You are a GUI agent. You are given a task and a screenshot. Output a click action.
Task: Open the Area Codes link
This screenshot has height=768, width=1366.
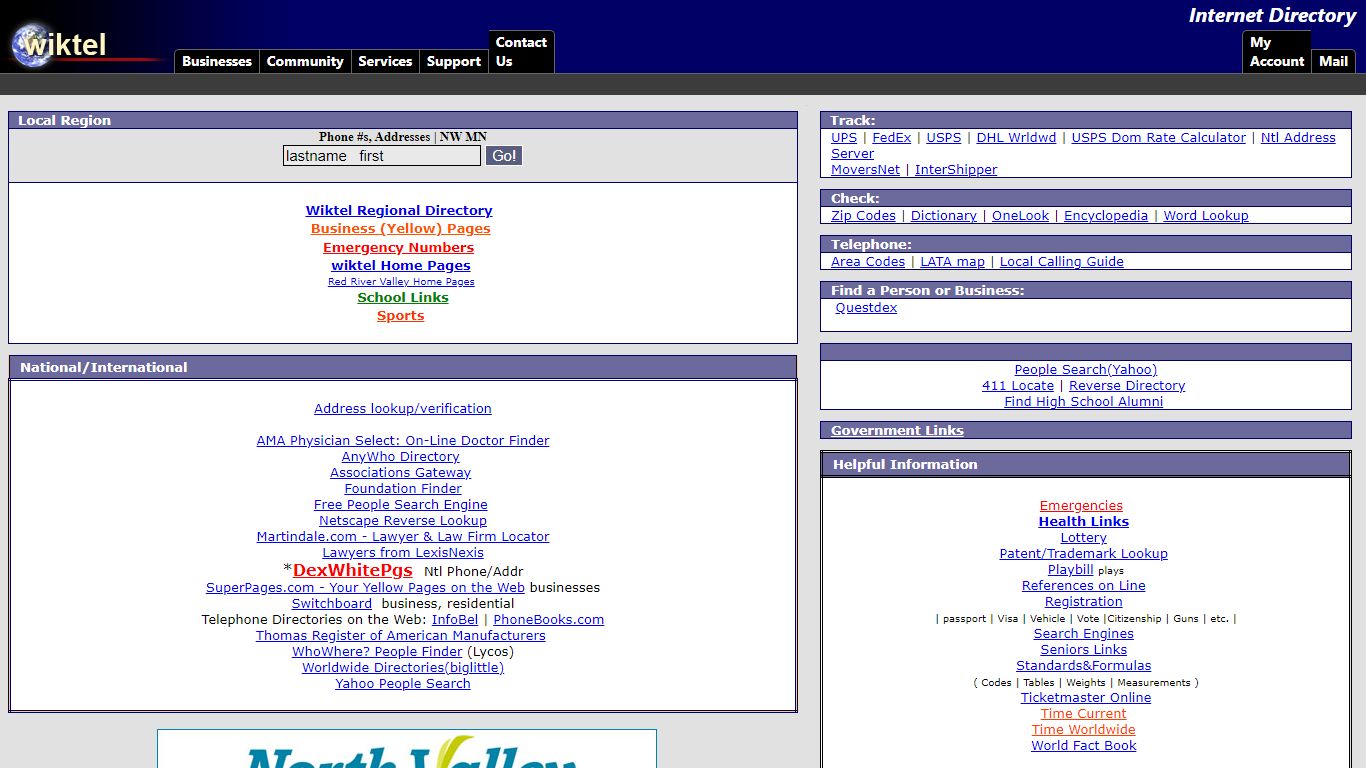point(868,262)
